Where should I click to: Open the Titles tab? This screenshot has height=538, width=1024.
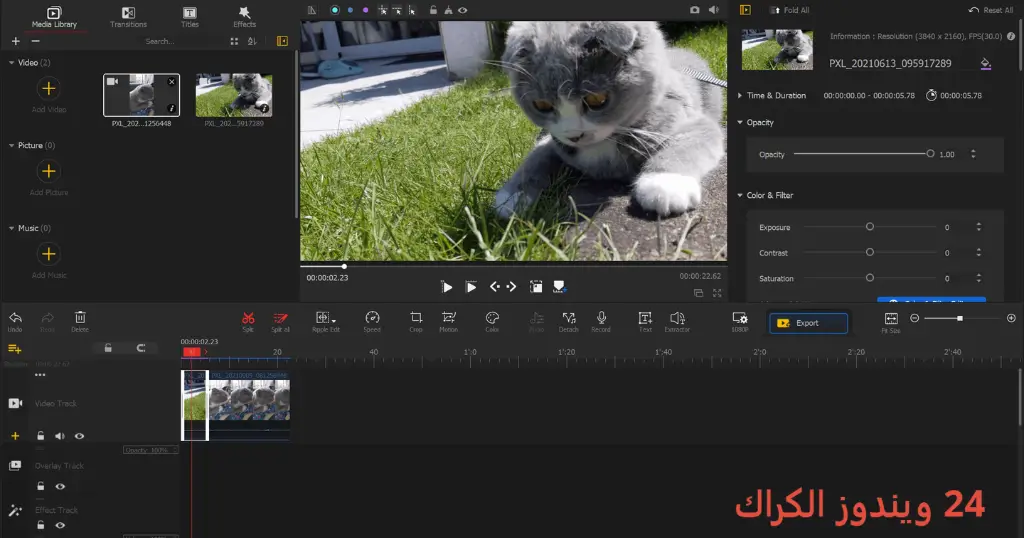pos(189,17)
